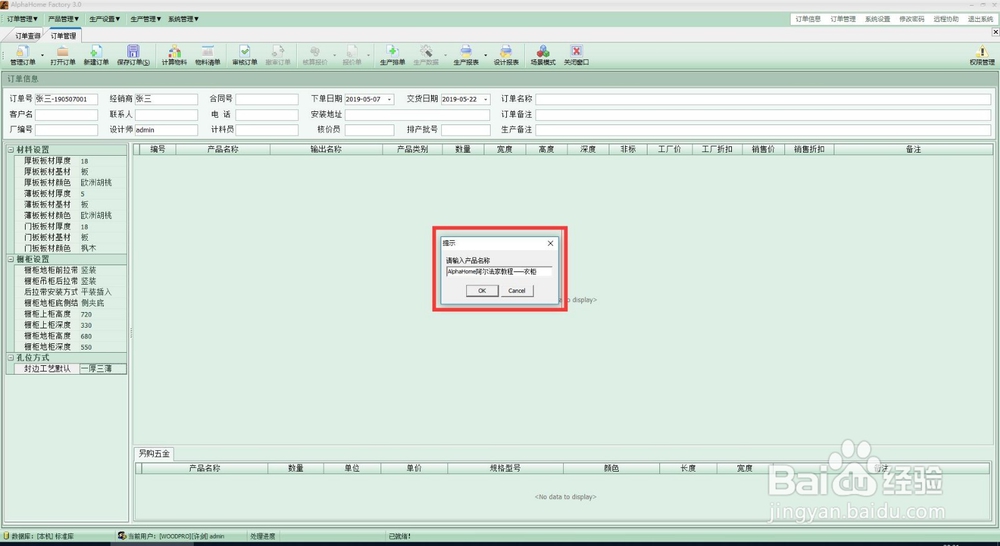Open the dropdown arrow next to 生产报表
This screenshot has height=546, width=1000.
tap(485, 55)
